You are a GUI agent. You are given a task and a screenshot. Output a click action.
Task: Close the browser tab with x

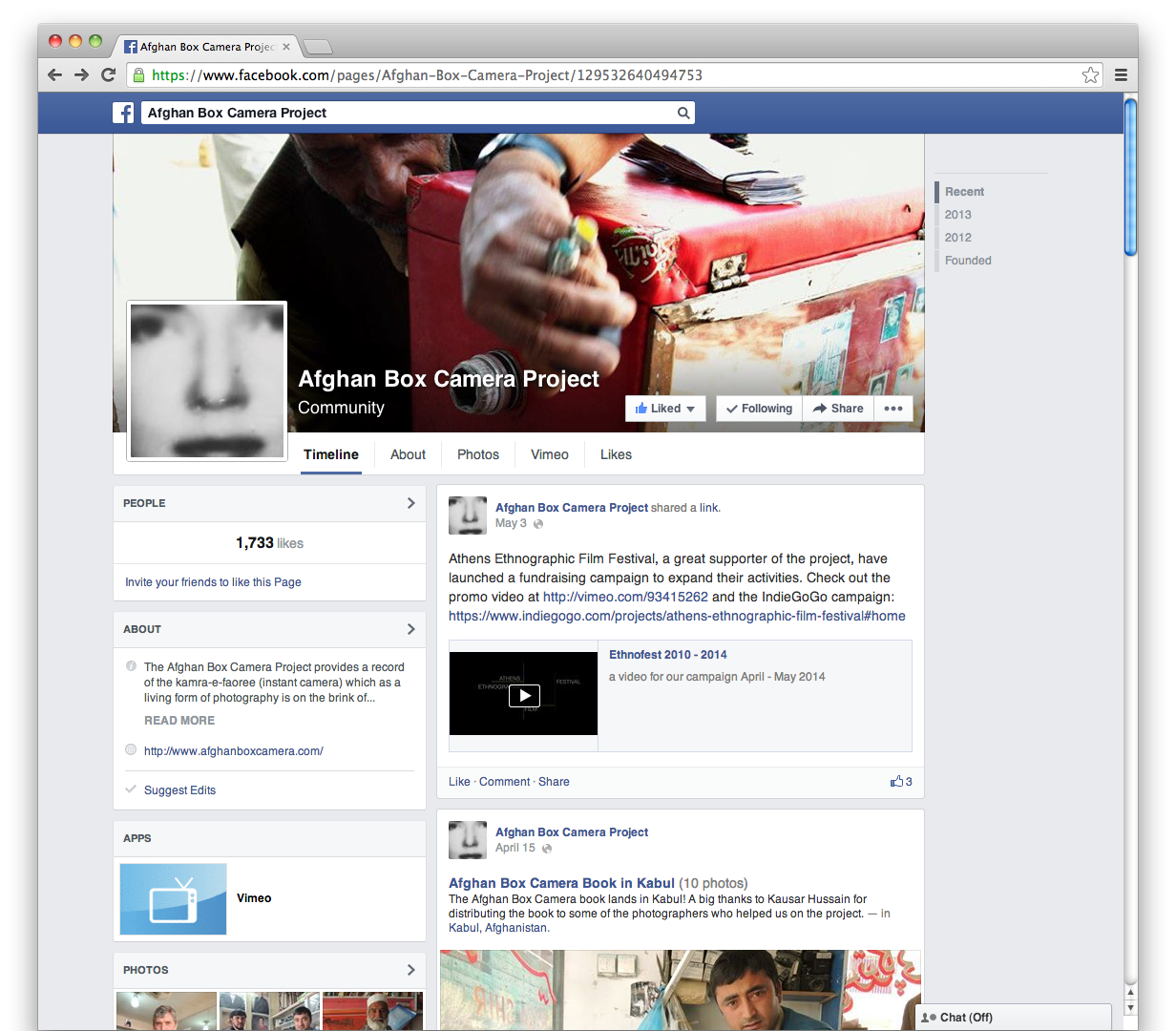tap(286, 46)
